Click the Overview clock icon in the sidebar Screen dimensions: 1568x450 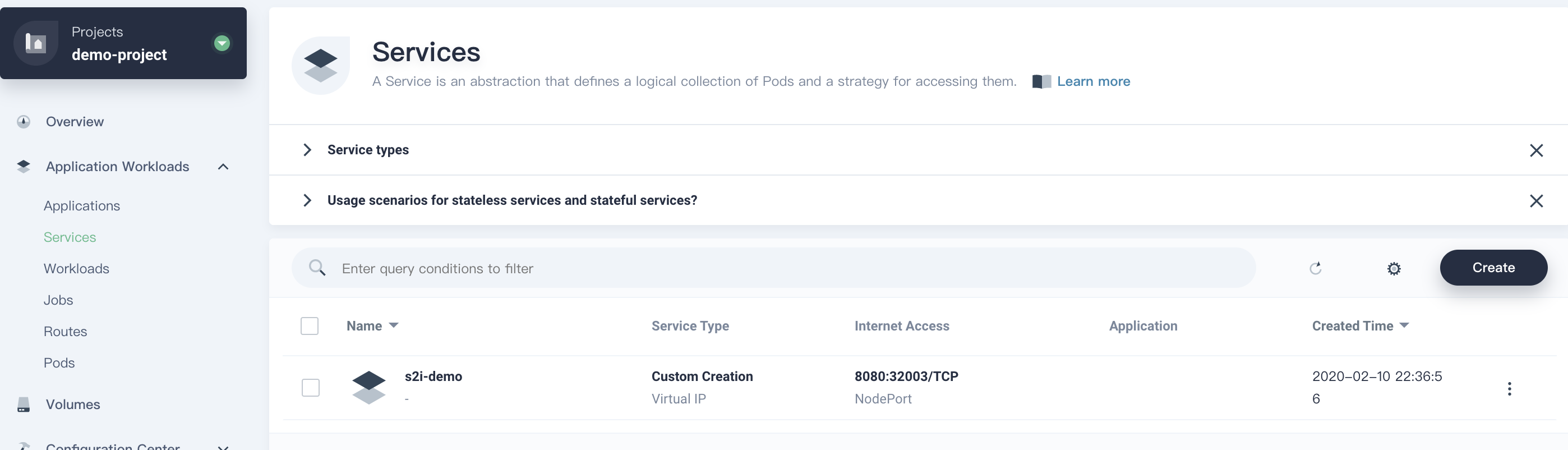click(24, 122)
